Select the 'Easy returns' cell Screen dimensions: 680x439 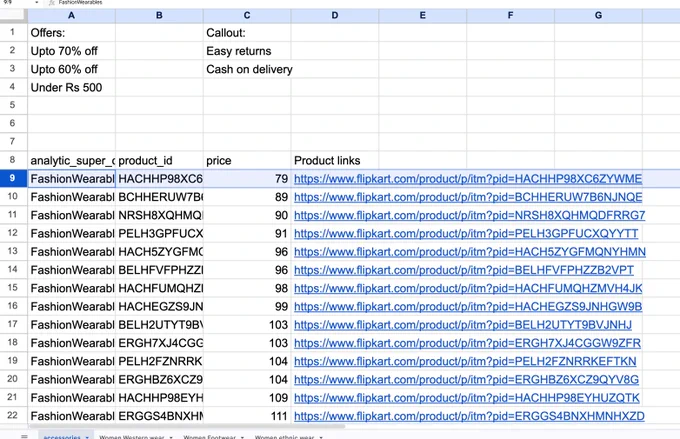[247, 51]
